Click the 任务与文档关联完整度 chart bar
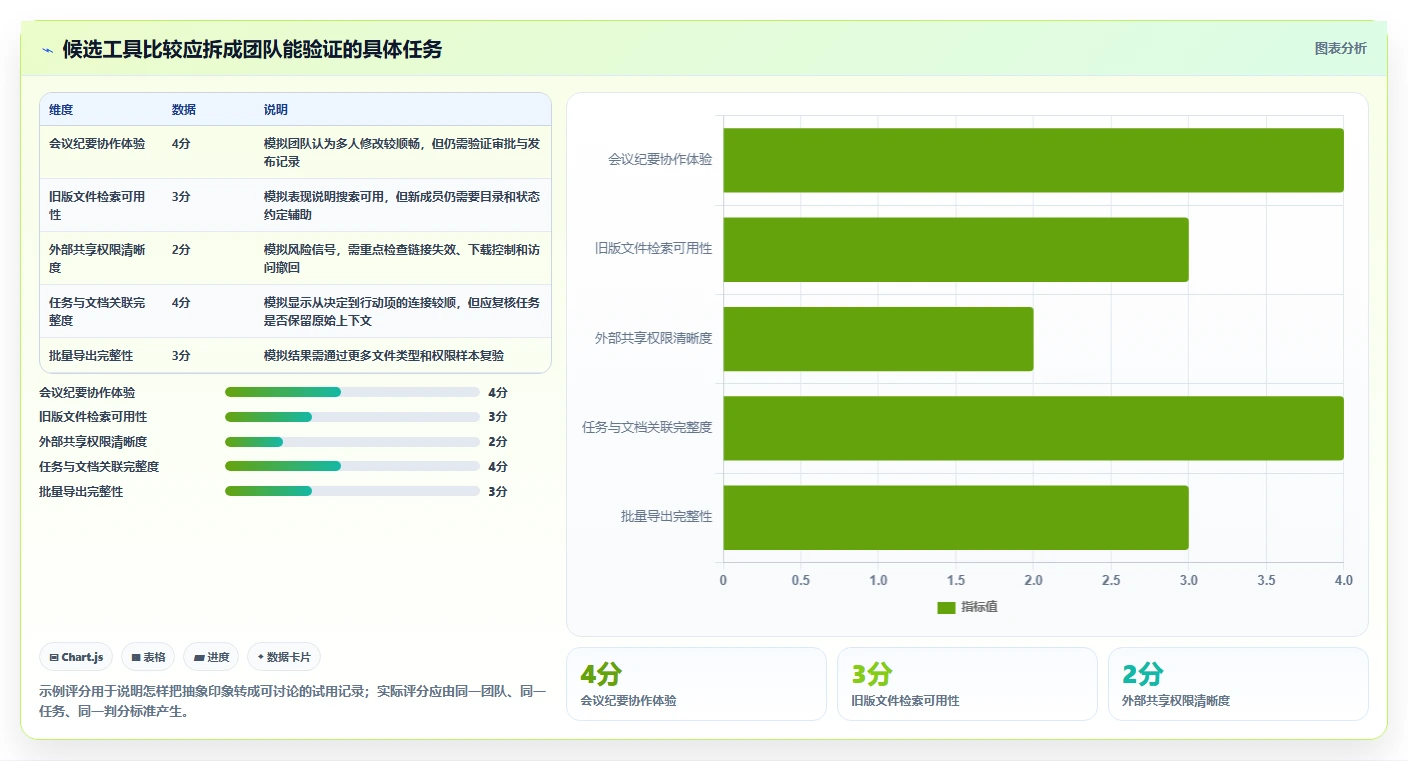 click(1033, 428)
